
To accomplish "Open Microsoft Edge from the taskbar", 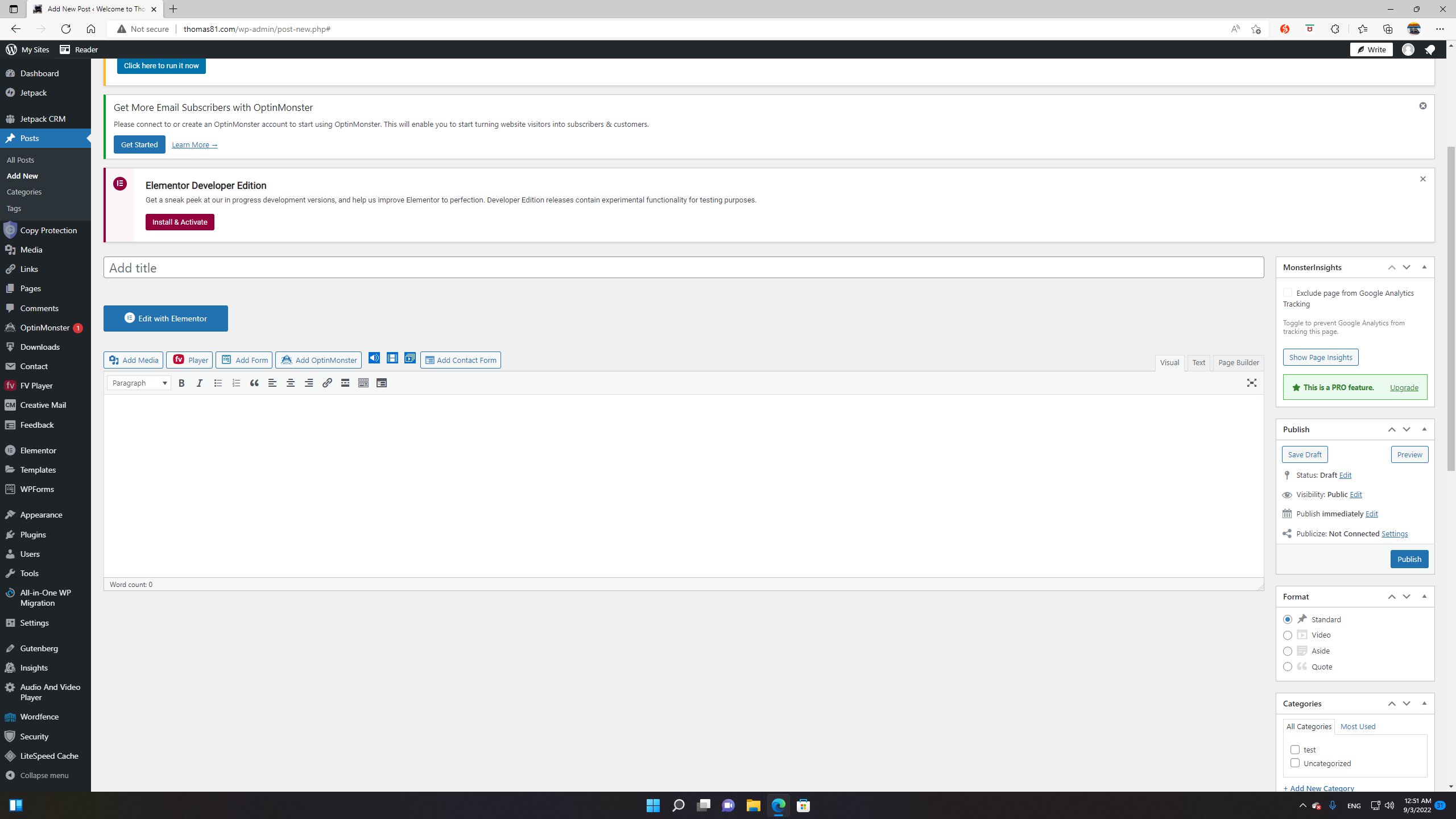I will [779, 805].
